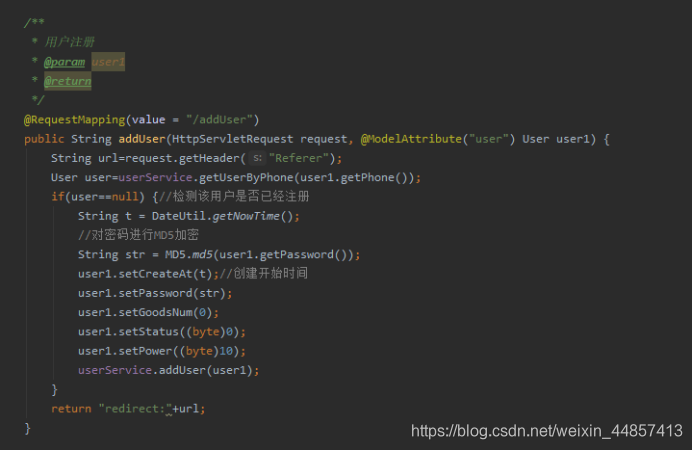Viewport: 693px width, 450px height.
Task: Click the setPassword(str) line
Action: click(155, 293)
